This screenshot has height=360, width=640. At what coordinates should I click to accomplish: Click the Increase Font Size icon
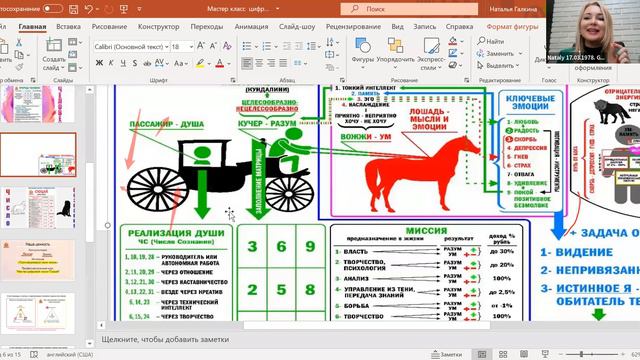point(201,46)
